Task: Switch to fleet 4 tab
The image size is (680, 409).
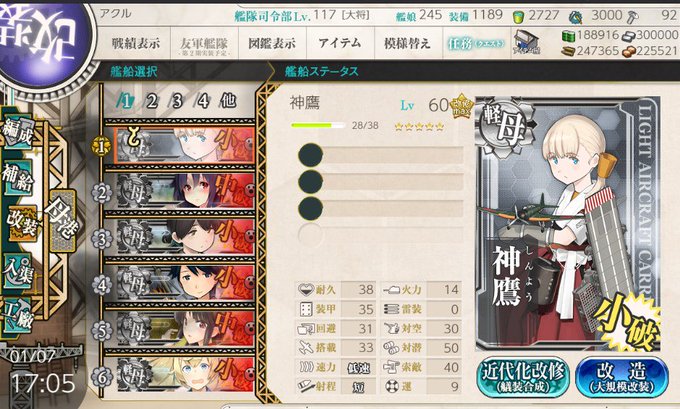Action: (x=203, y=101)
